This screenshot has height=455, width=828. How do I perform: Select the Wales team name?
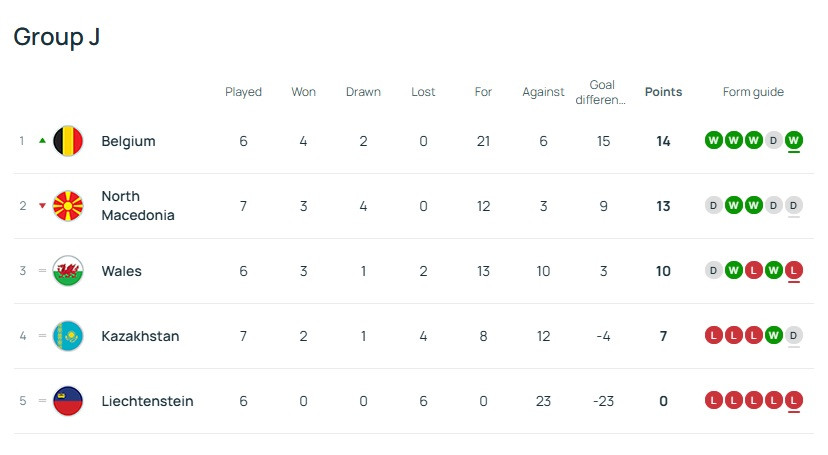tap(121, 271)
